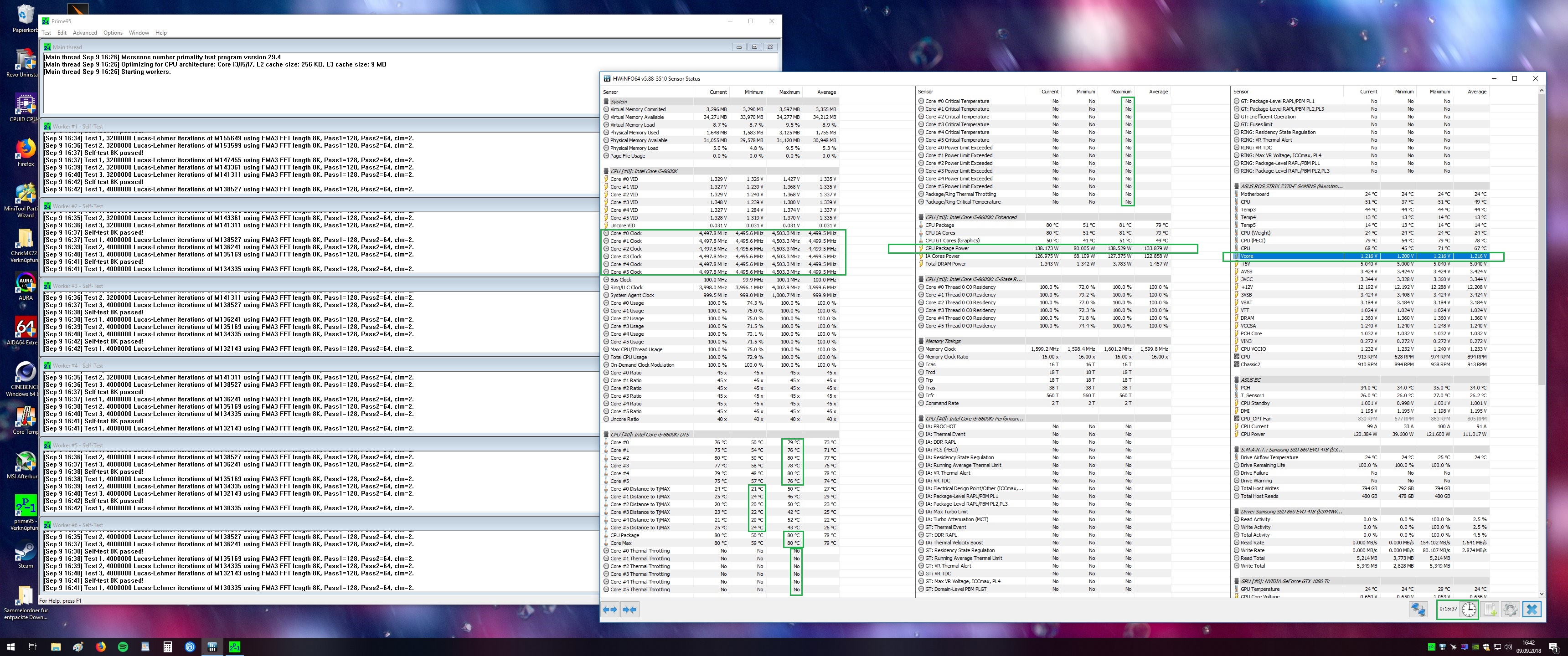This screenshot has width=1568, height=656.
Task: Select Papierkorb recycle bin desktop icon
Action: click(x=26, y=18)
